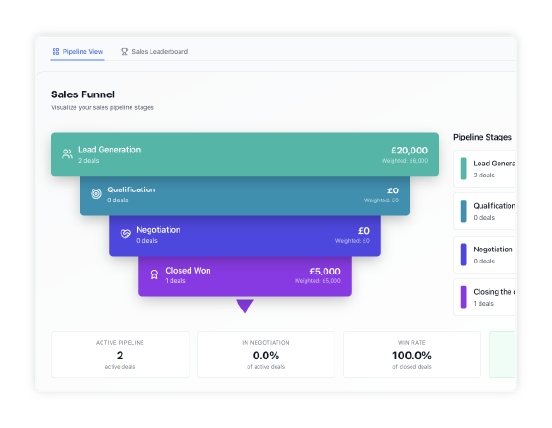The height and width of the screenshot is (428, 552).
Task: Click the Pipeline View grid icon
Action: coord(56,52)
